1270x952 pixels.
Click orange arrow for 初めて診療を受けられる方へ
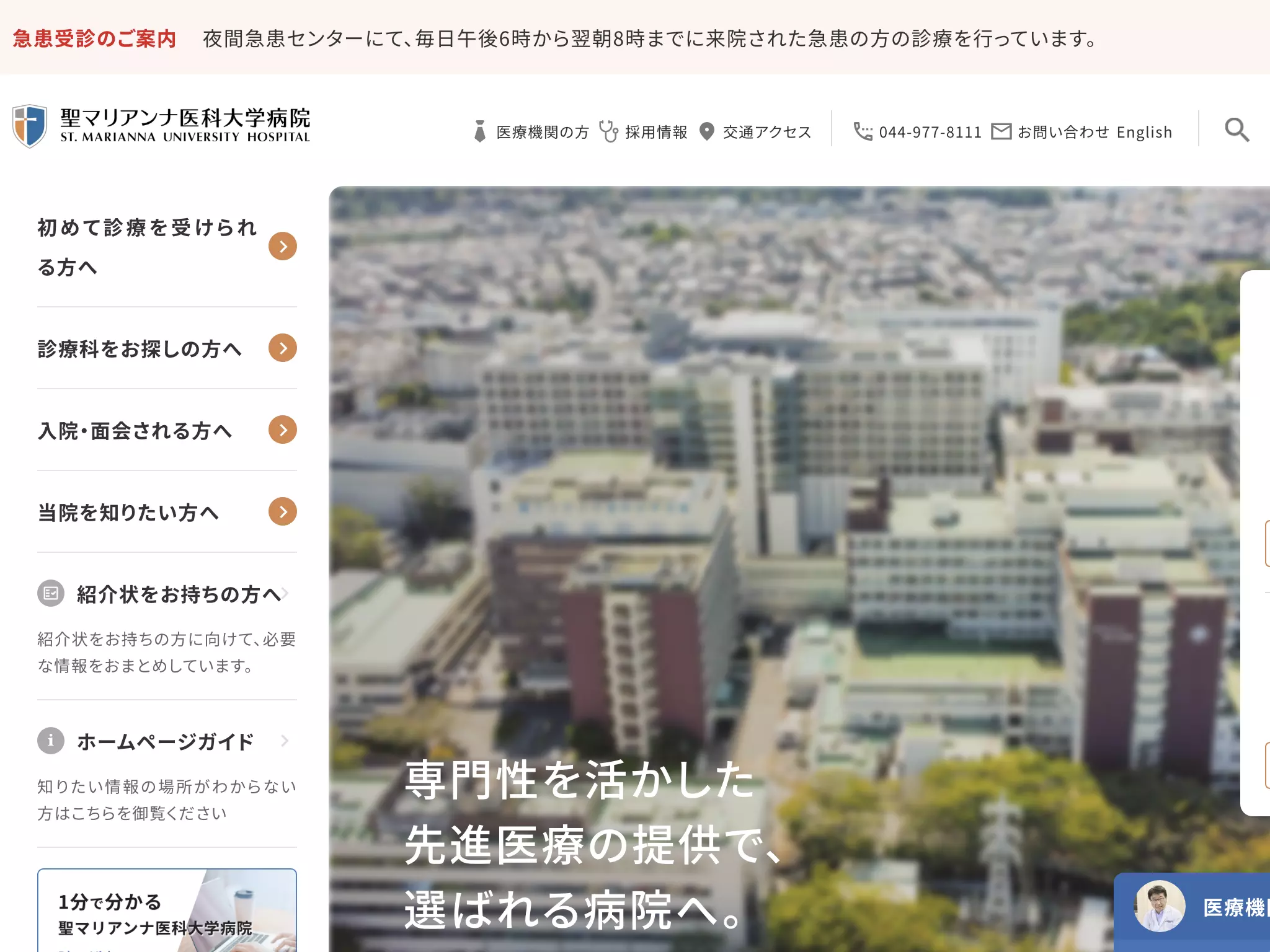point(283,246)
